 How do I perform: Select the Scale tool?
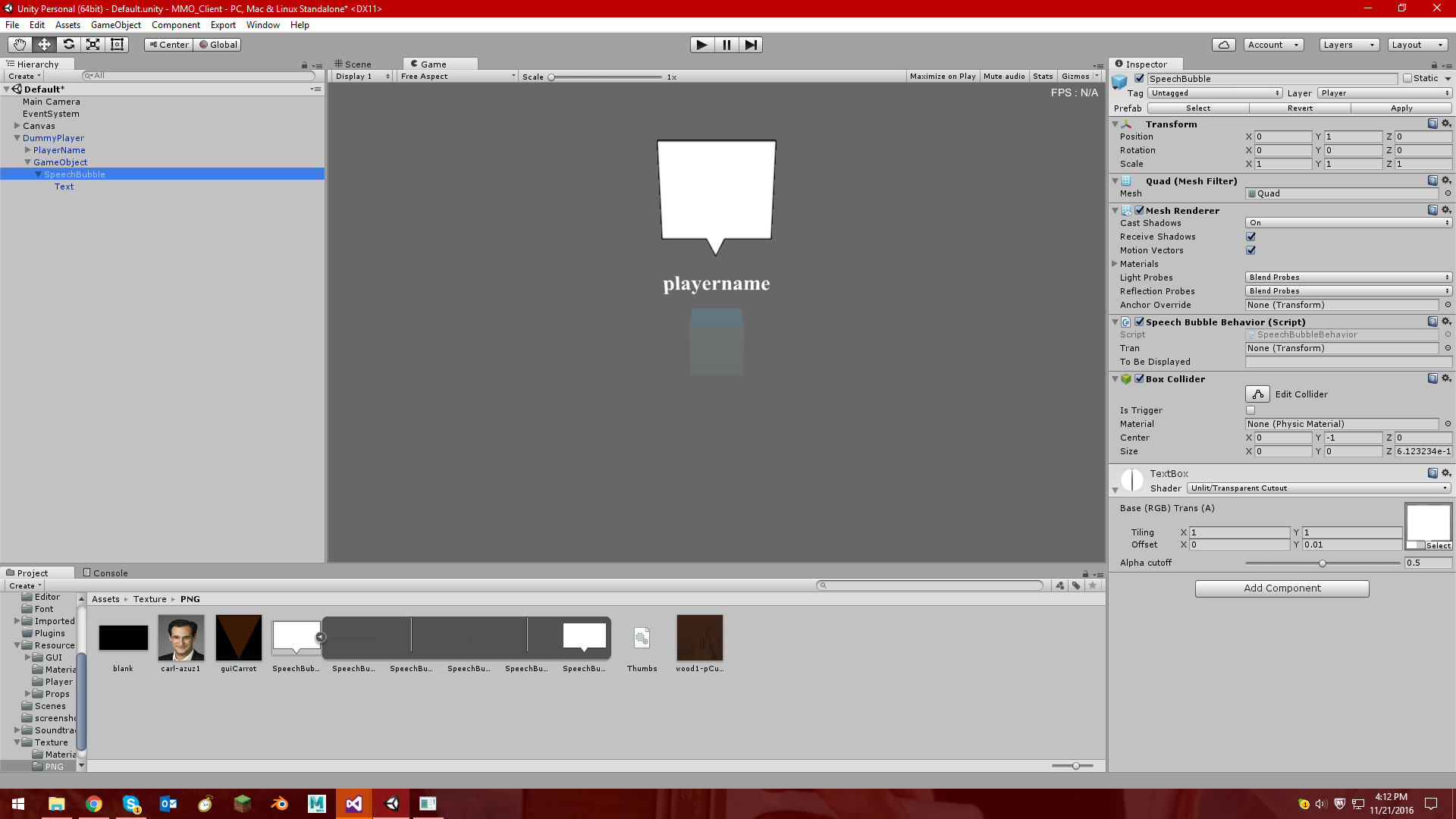point(93,45)
